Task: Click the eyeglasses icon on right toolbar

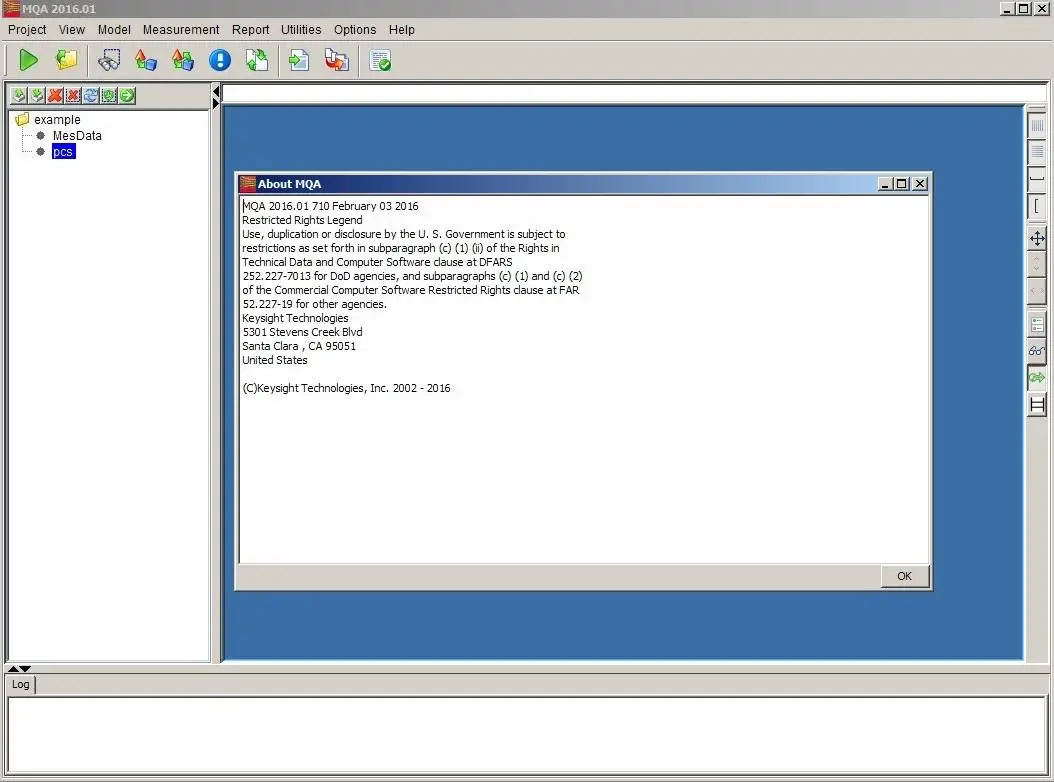Action: pos(1037,350)
